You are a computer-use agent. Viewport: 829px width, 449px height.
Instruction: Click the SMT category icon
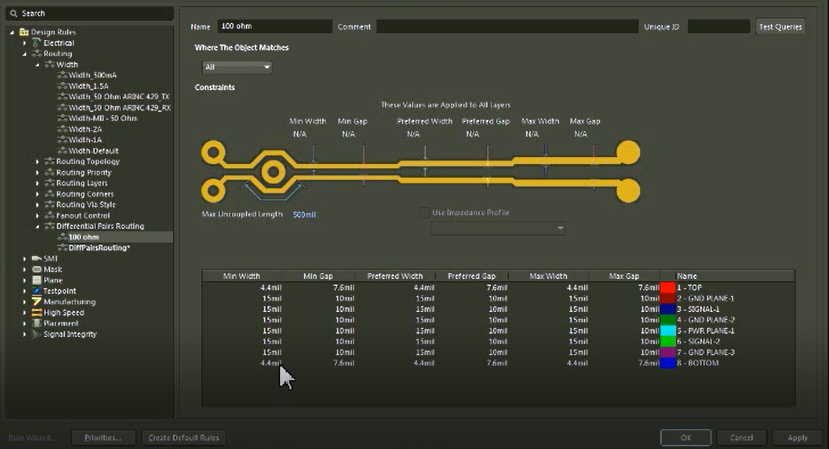(x=36, y=259)
